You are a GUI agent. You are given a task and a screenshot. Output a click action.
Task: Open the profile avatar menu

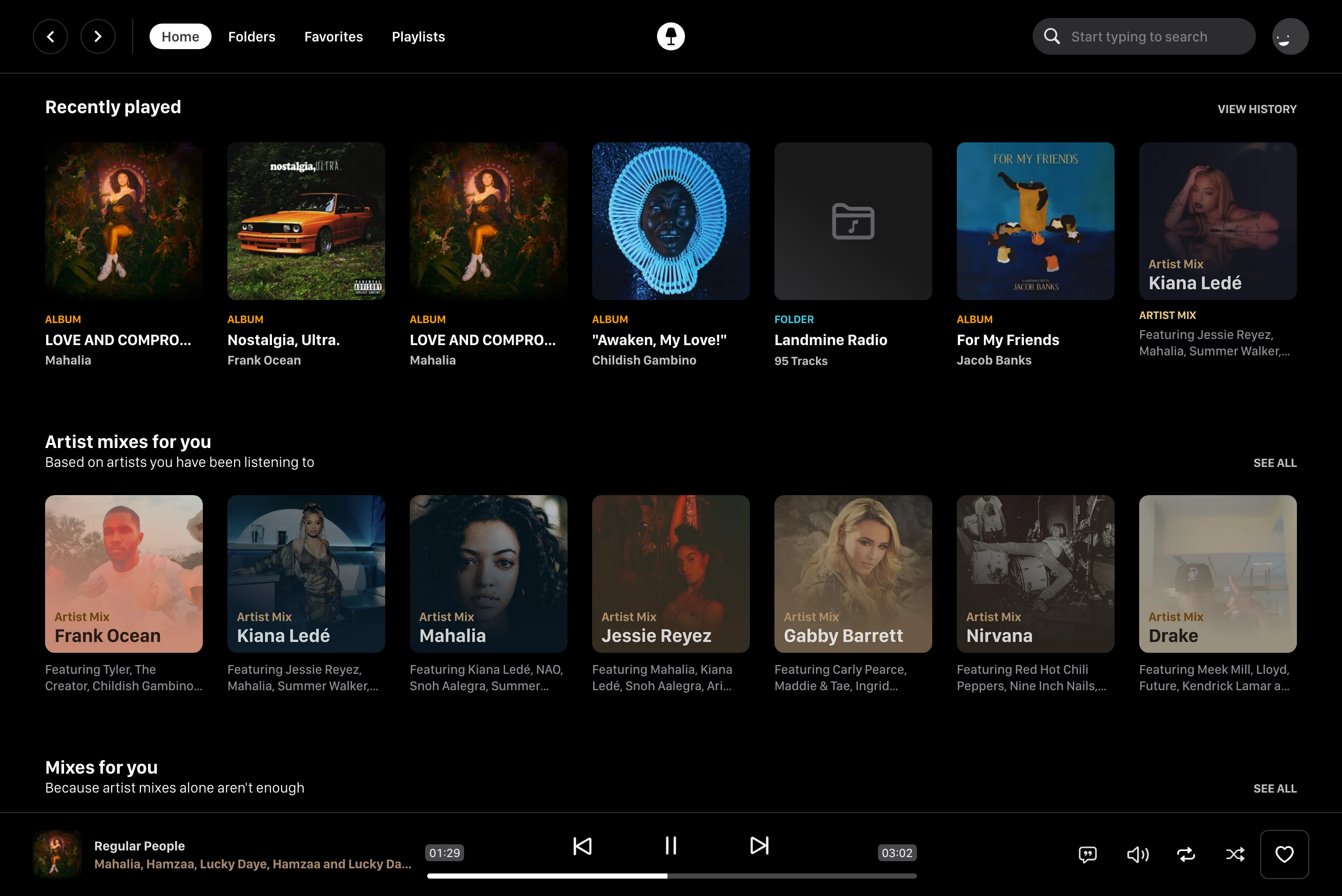click(x=1290, y=36)
